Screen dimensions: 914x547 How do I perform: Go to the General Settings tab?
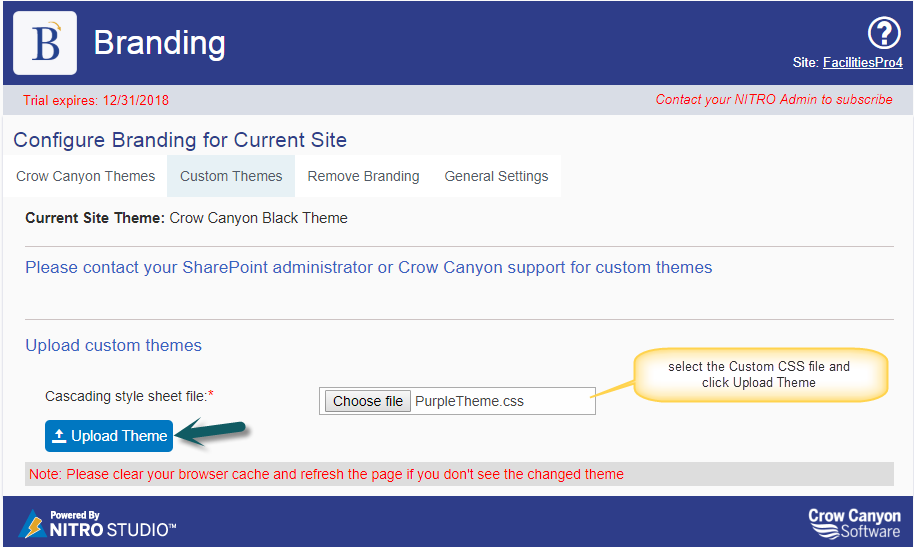point(496,176)
